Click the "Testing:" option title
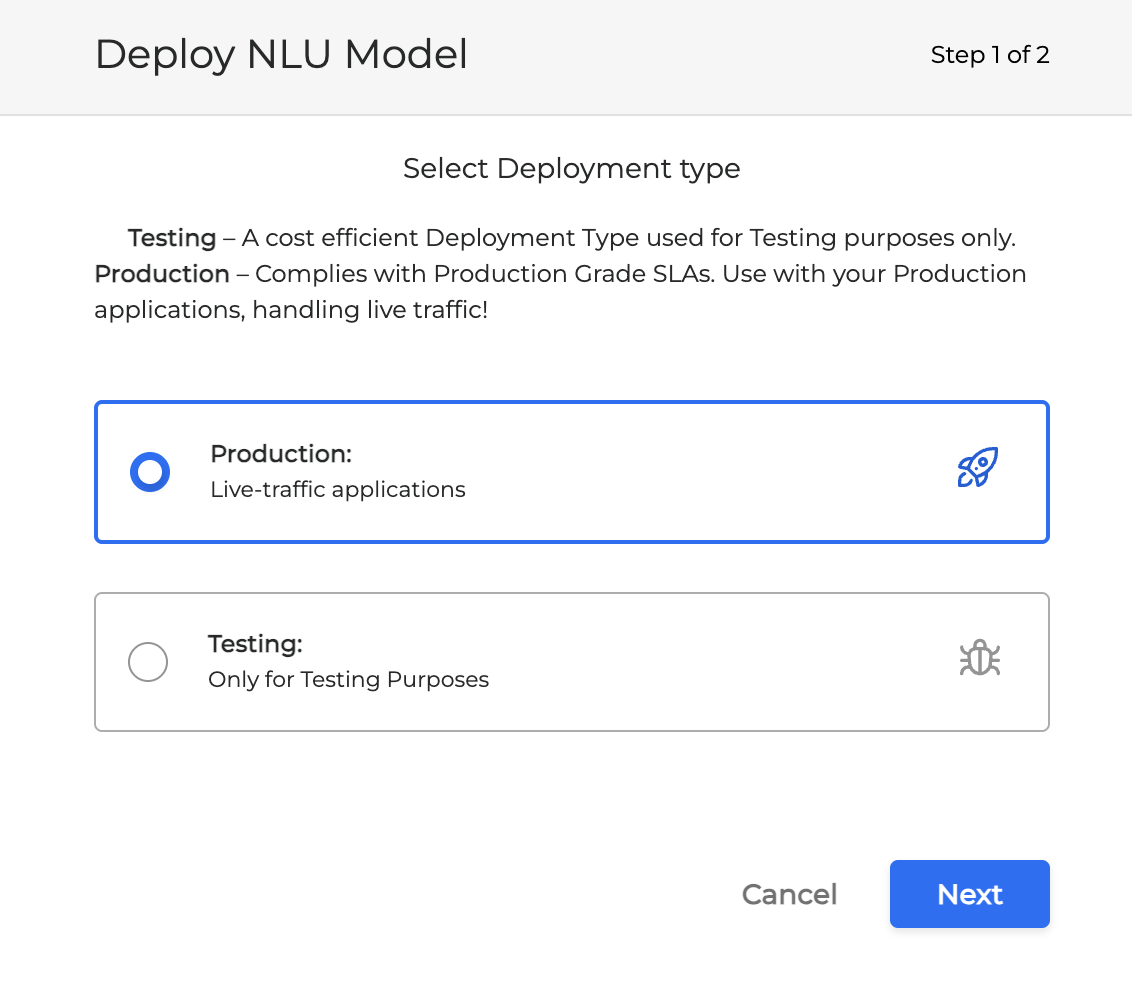1132x992 pixels. pyautogui.click(x=255, y=644)
